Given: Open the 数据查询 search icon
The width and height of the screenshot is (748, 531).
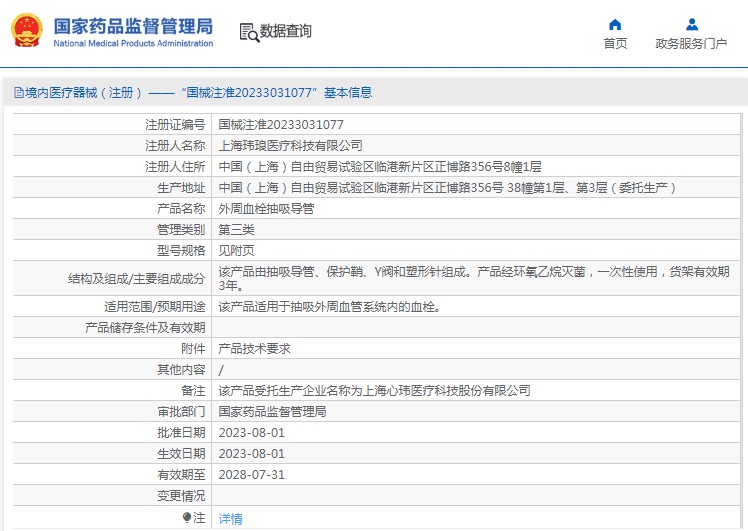Looking at the screenshot, I should [x=249, y=32].
